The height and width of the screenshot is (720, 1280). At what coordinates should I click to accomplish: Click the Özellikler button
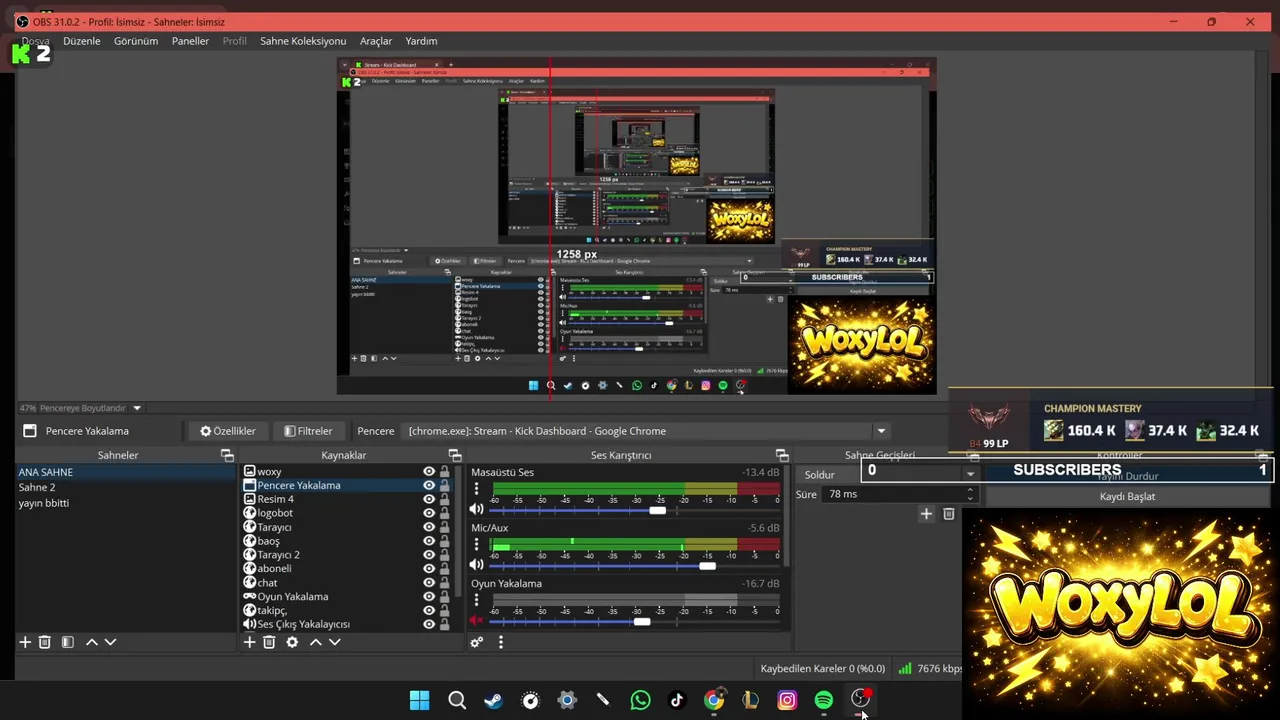point(228,431)
